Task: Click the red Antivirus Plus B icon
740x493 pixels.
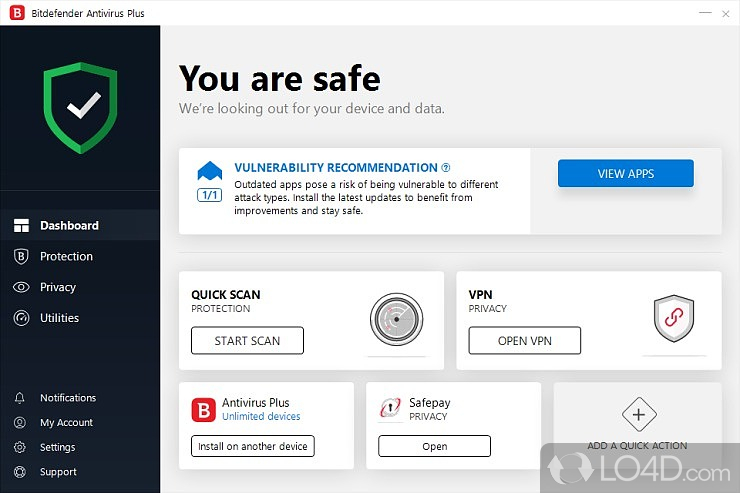Action: point(203,410)
